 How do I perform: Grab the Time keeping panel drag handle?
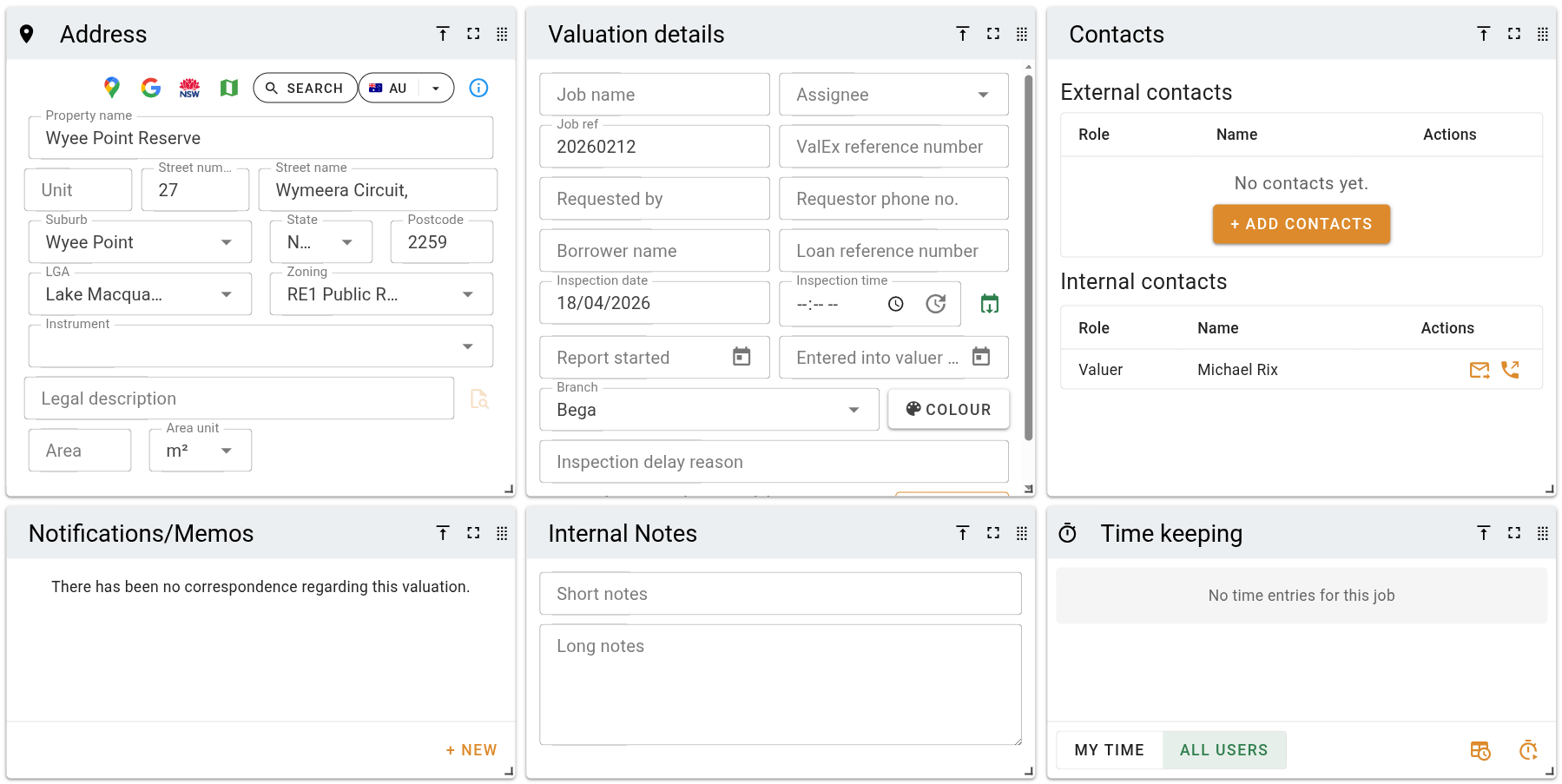pos(1543,533)
